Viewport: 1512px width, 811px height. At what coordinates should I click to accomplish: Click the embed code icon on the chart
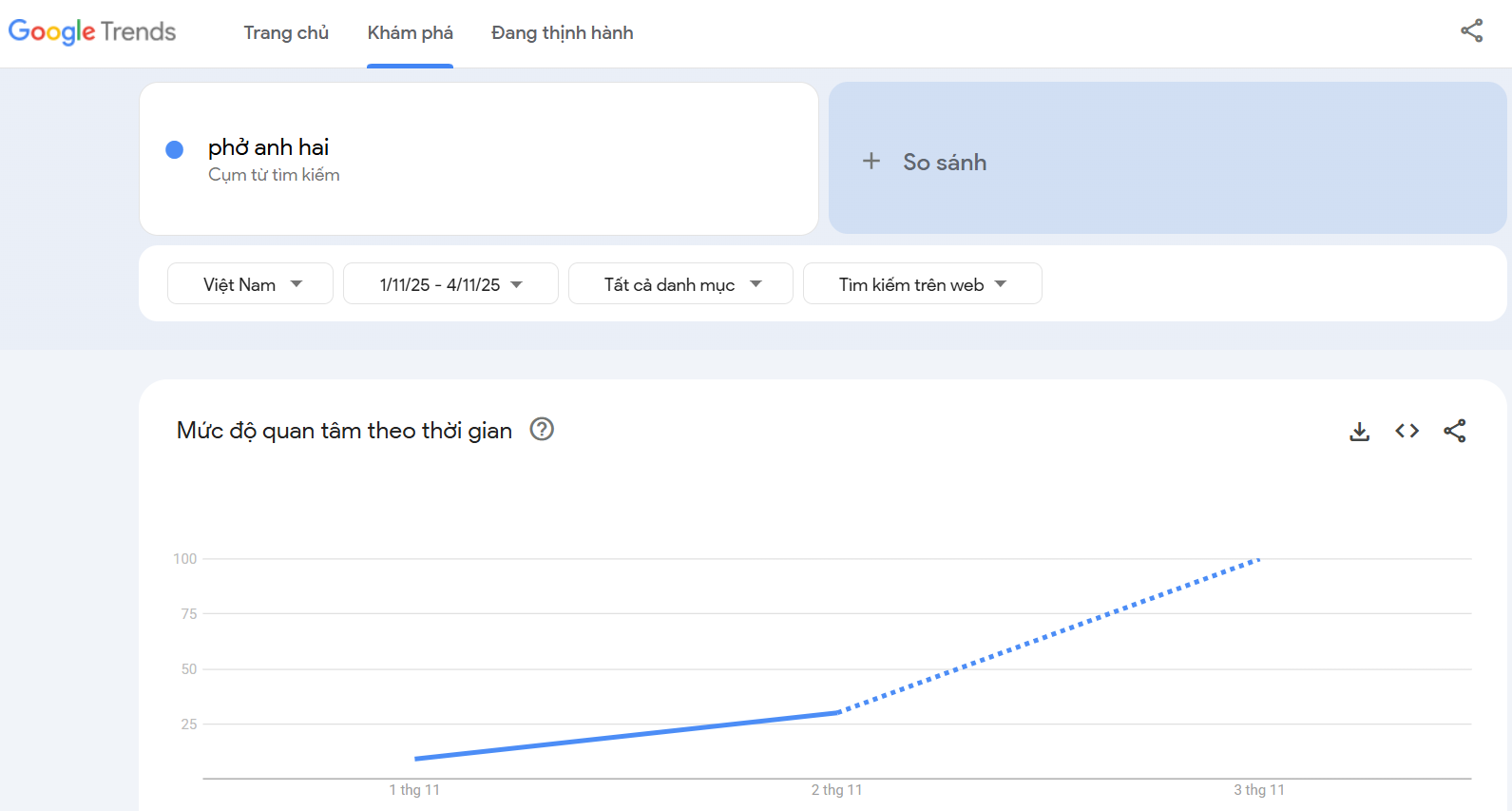[x=1407, y=432]
